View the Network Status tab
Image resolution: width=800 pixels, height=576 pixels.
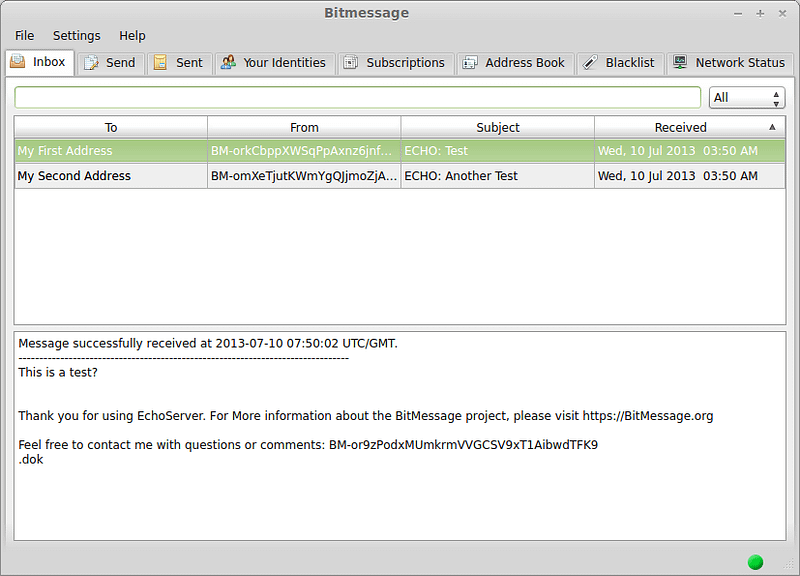tap(731, 63)
